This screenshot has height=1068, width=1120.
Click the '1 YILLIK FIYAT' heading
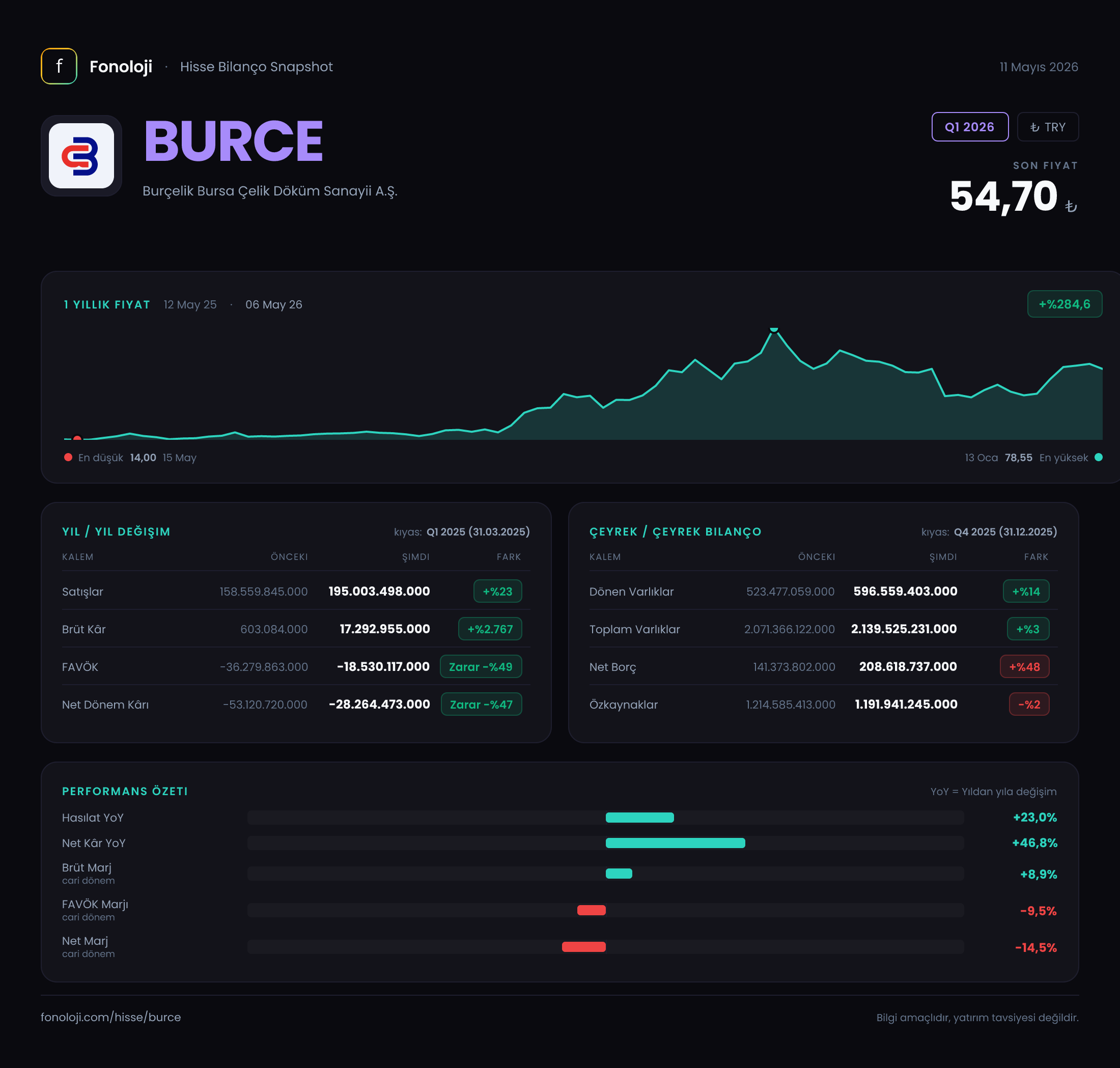tap(107, 304)
